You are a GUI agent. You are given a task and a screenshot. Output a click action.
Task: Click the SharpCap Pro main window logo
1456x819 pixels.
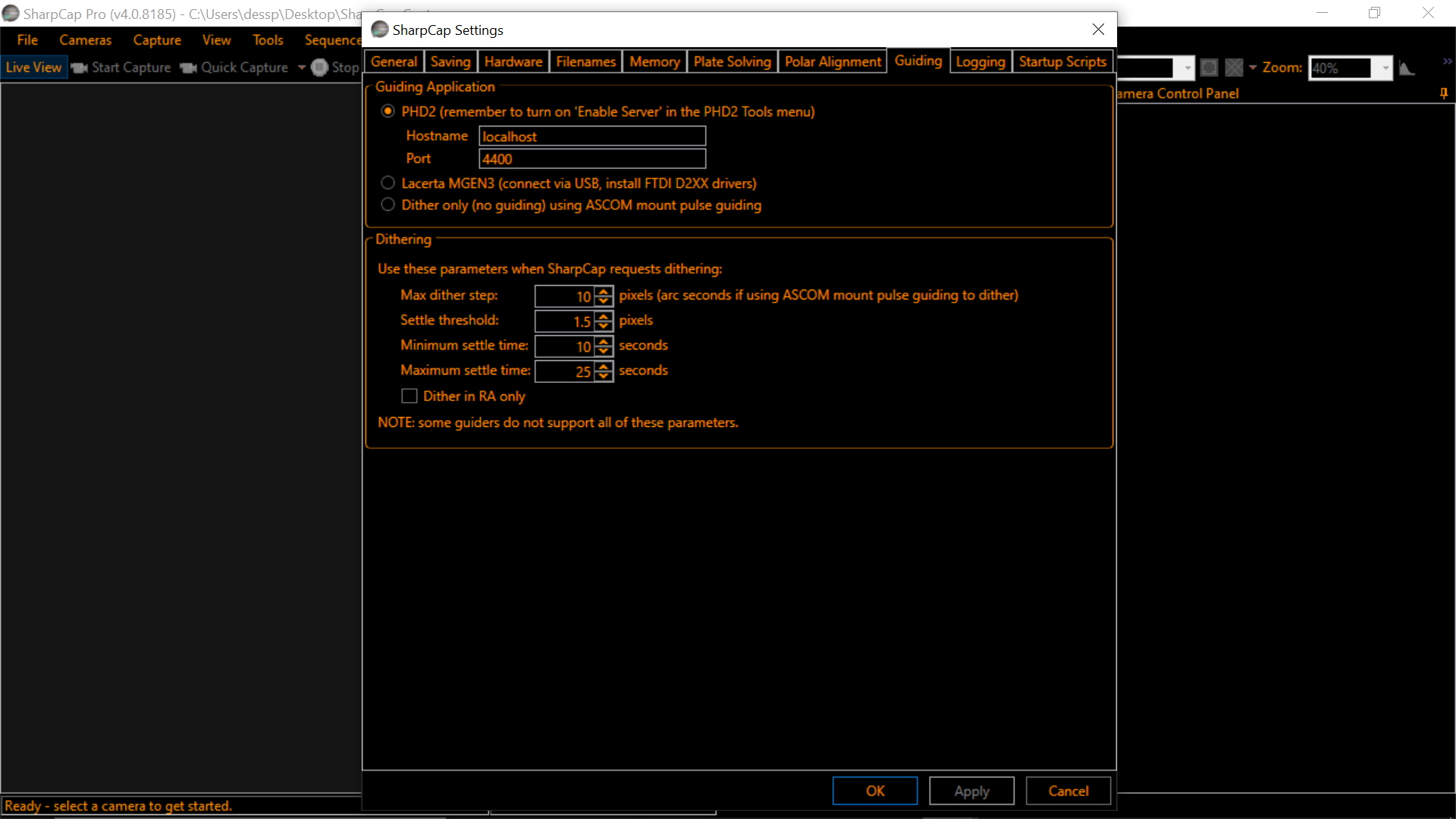[x=11, y=14]
